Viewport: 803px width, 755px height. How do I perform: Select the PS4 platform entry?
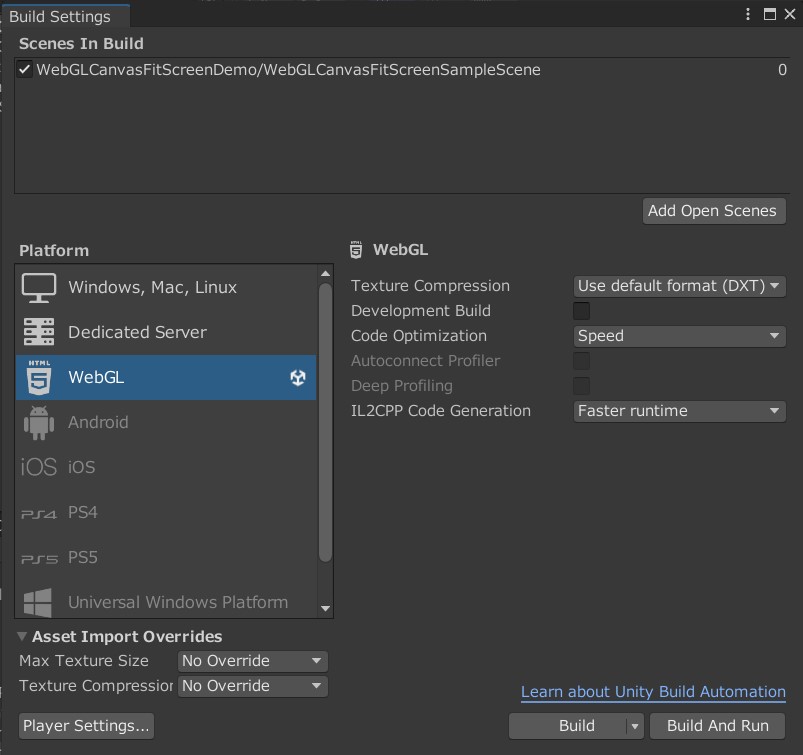click(166, 512)
